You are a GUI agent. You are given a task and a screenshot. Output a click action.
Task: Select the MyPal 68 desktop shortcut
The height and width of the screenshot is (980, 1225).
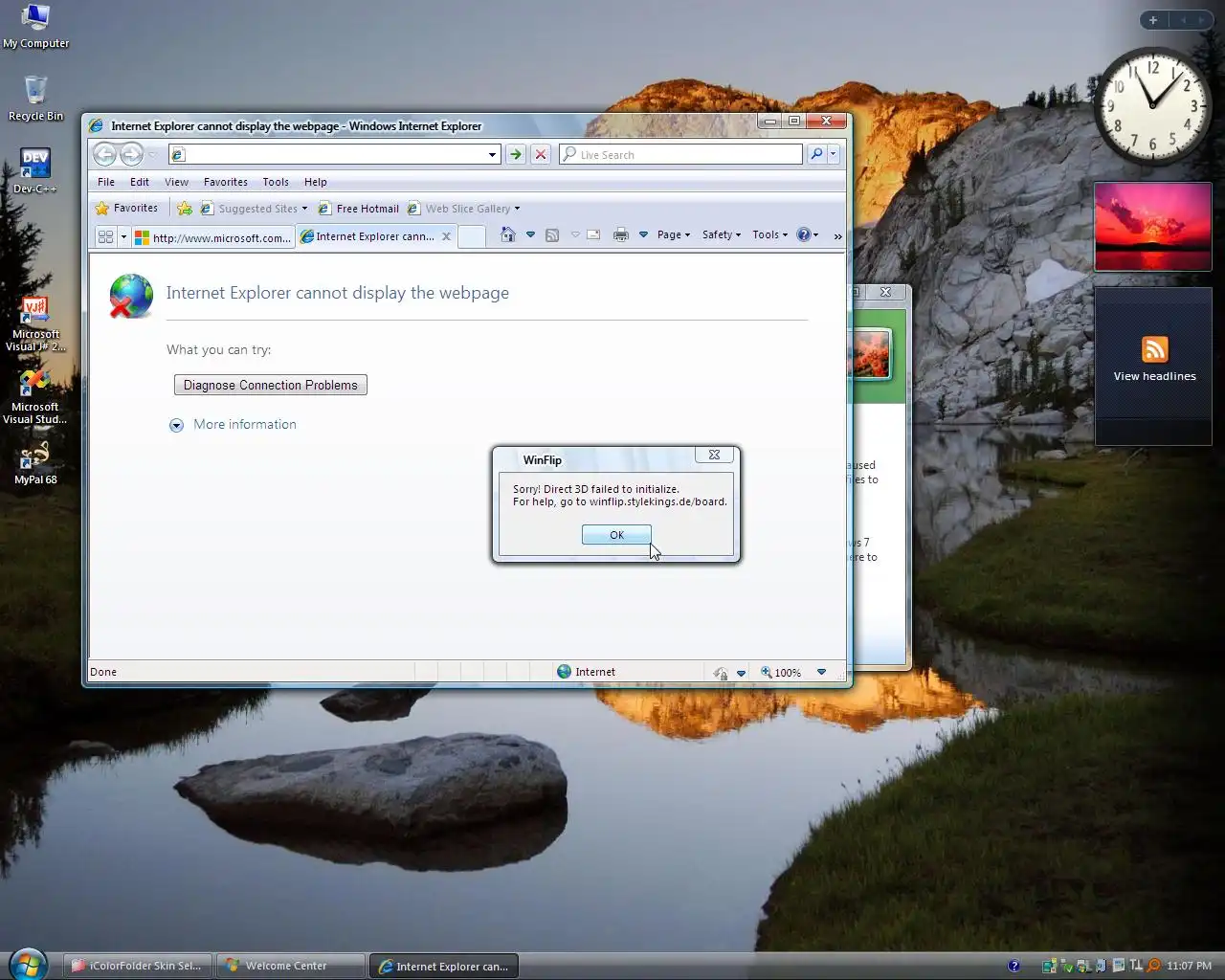(x=35, y=463)
